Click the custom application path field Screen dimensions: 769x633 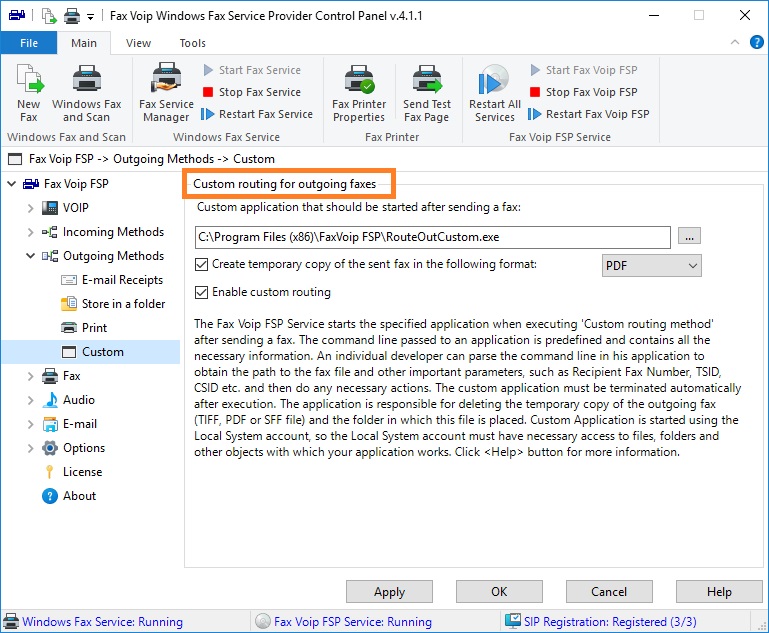tap(433, 237)
